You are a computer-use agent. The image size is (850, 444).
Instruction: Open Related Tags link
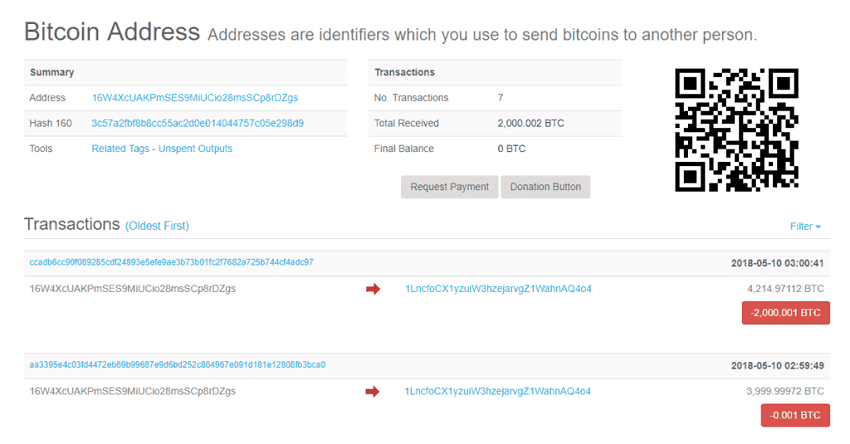pyautogui.click(x=121, y=149)
